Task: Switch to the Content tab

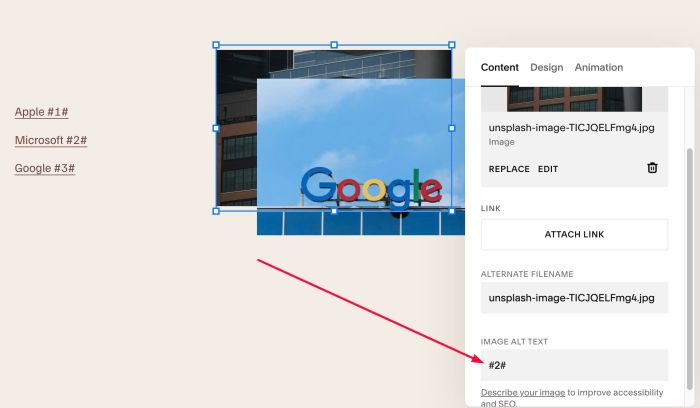Action: click(x=500, y=67)
